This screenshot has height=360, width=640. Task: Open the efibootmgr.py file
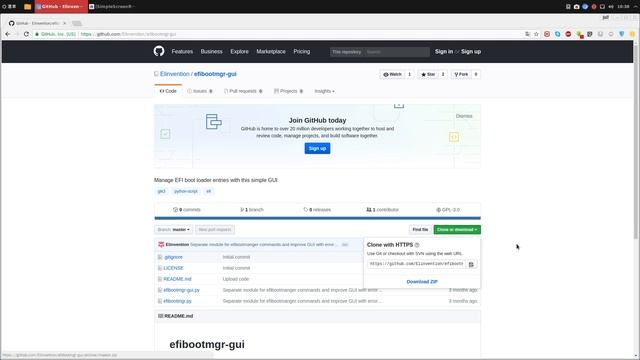pos(177,301)
